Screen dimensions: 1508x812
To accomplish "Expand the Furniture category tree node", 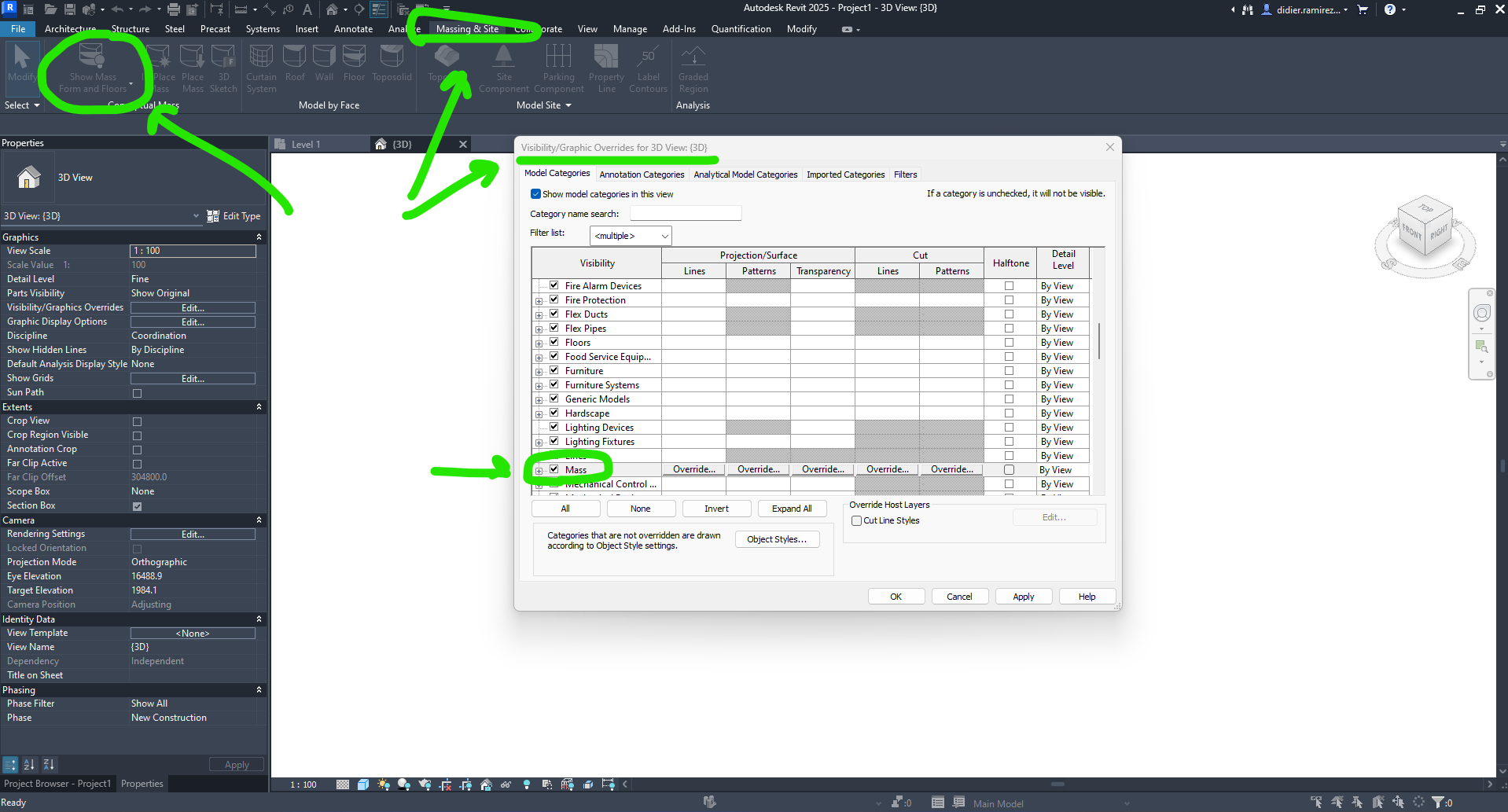I will tap(539, 370).
